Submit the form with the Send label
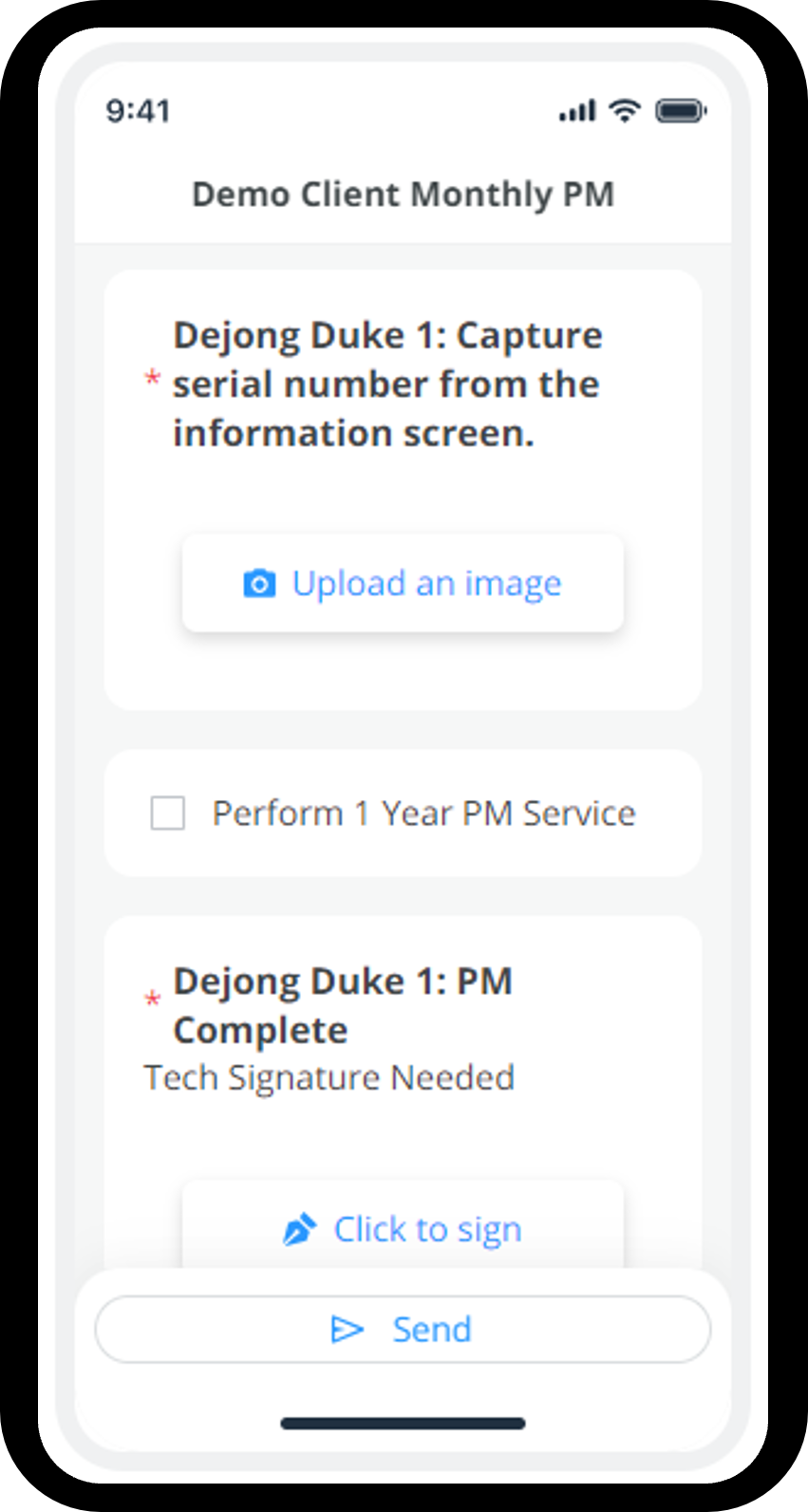The image size is (808, 1512). [432, 1330]
